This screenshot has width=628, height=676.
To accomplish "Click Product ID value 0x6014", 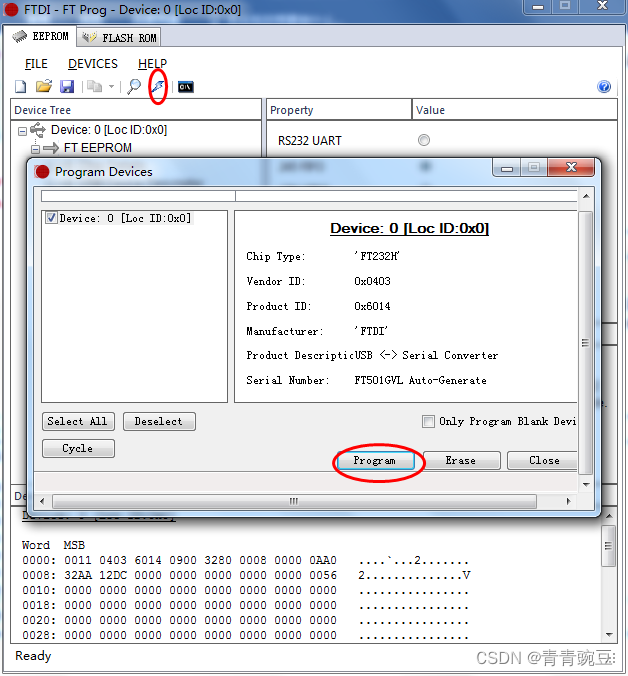I will (372, 306).
